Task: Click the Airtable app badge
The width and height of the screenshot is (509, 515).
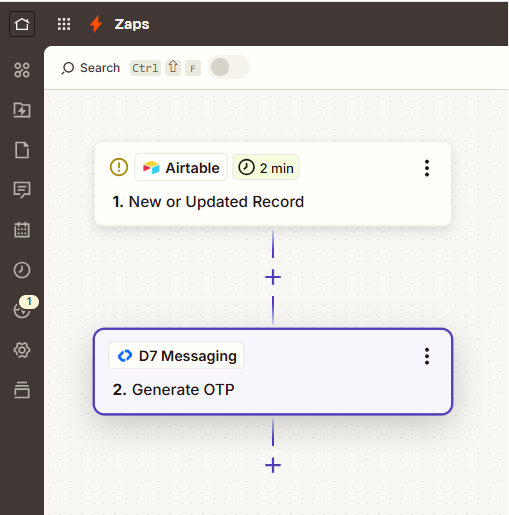Action: pyautogui.click(x=181, y=167)
